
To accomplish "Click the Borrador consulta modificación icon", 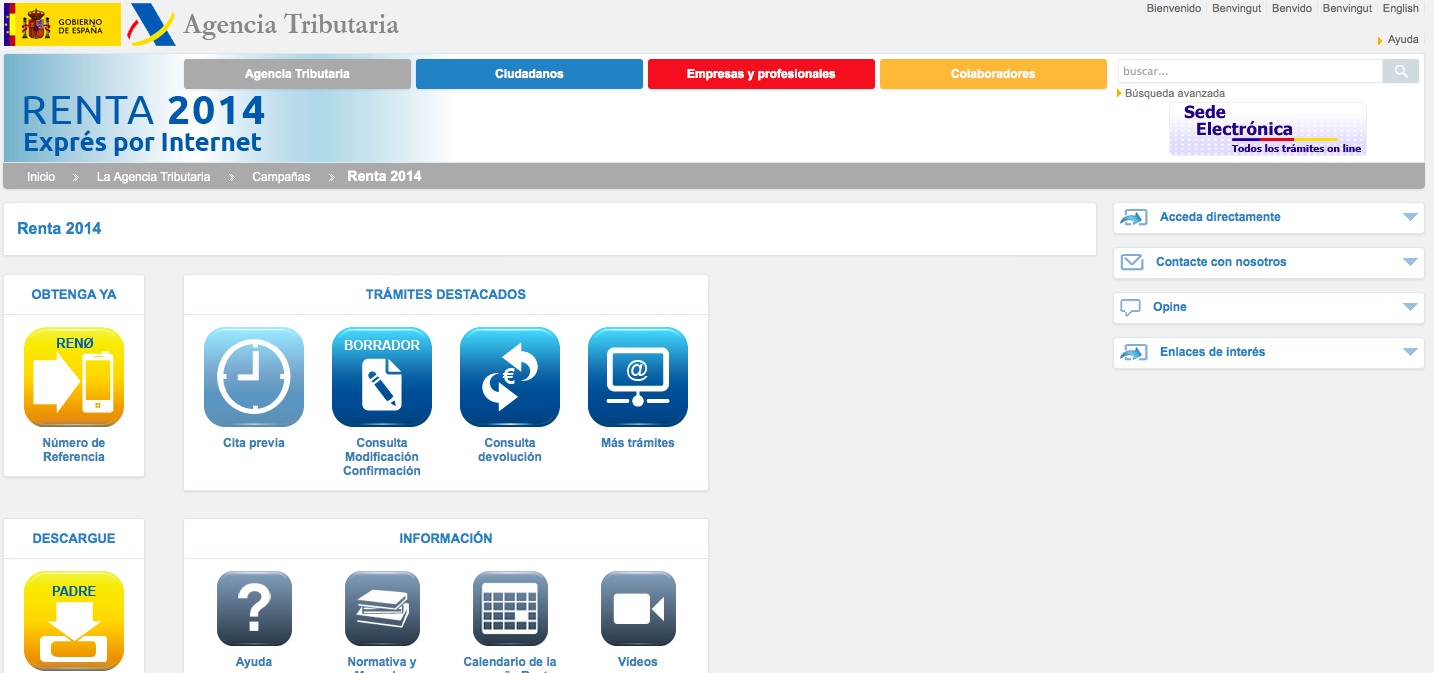I will (382, 377).
